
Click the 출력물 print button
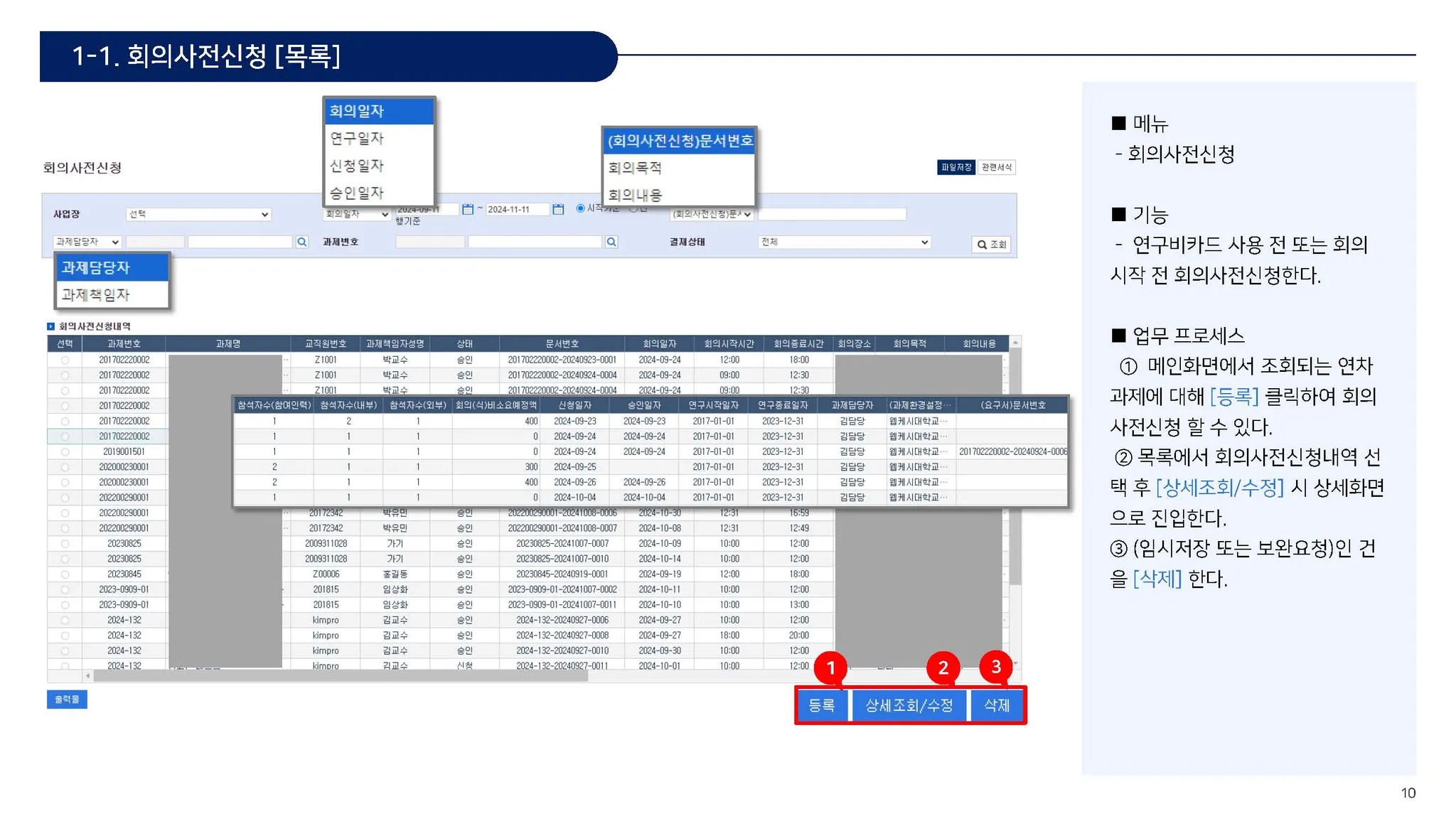[67, 700]
